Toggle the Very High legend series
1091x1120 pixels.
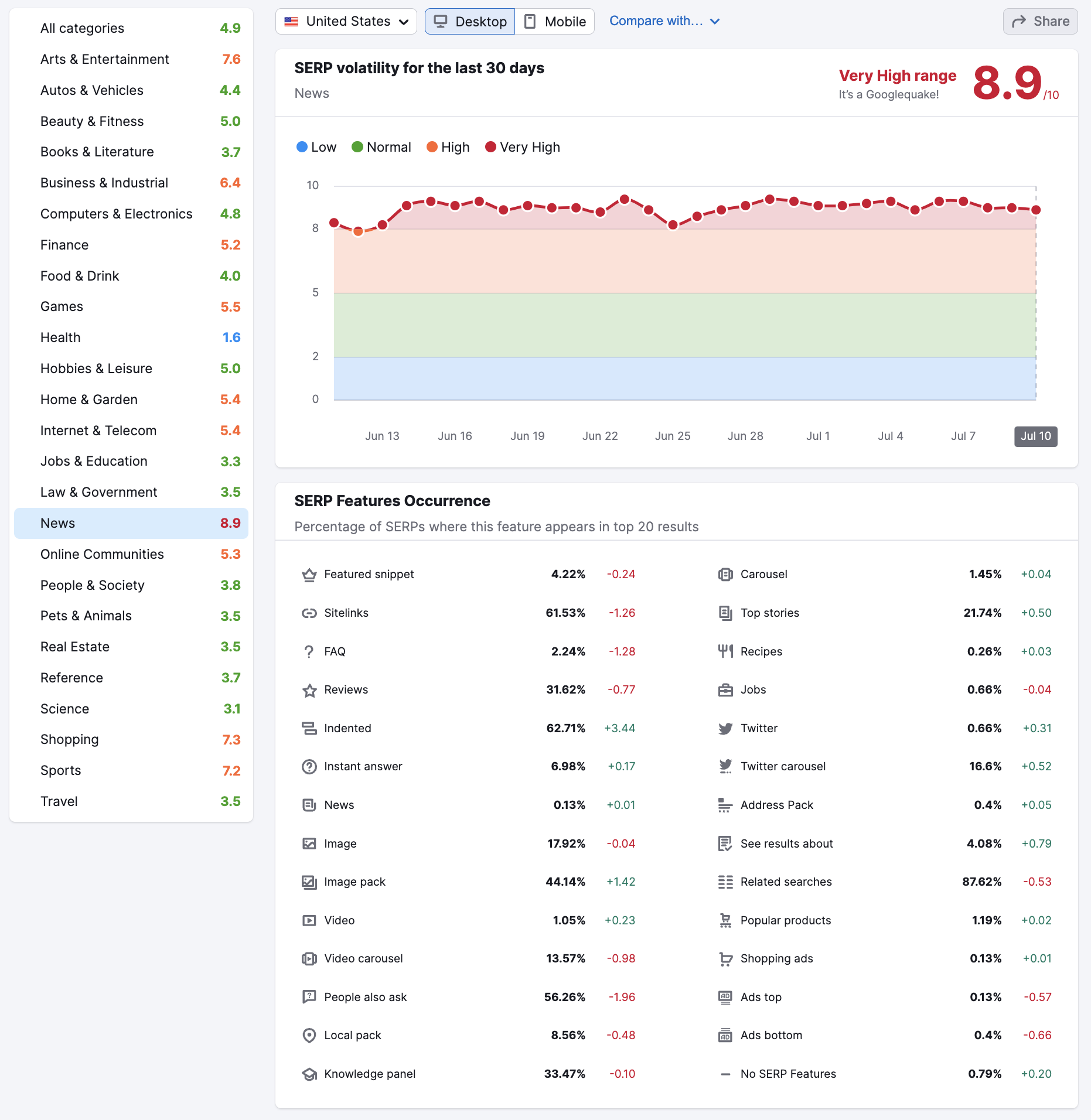(523, 147)
